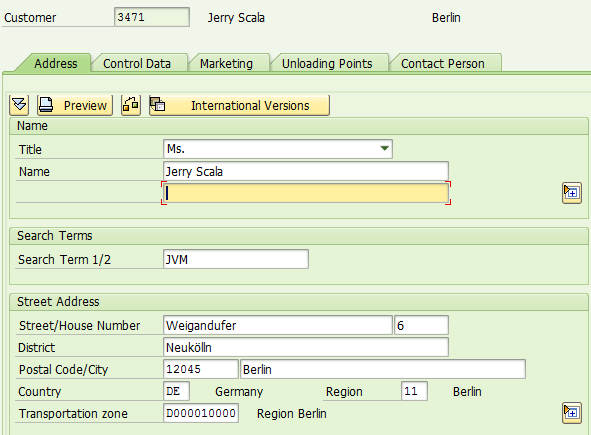
Task: Click the address versions icon beside Preview
Action: [x=131, y=105]
